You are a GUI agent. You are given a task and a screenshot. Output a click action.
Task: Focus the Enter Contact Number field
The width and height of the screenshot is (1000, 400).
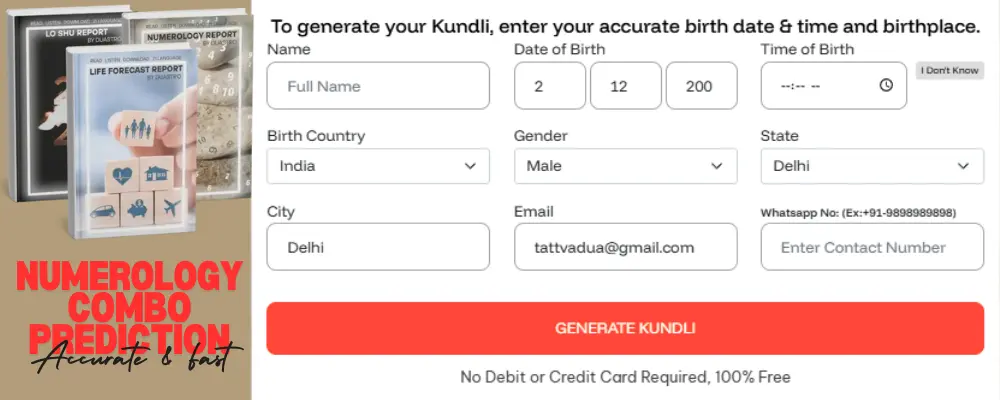click(x=871, y=247)
